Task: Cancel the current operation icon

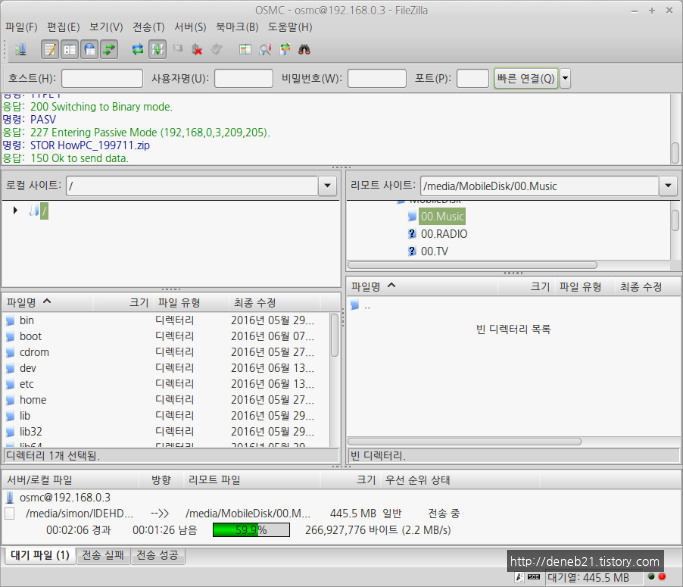Action: (x=178, y=48)
